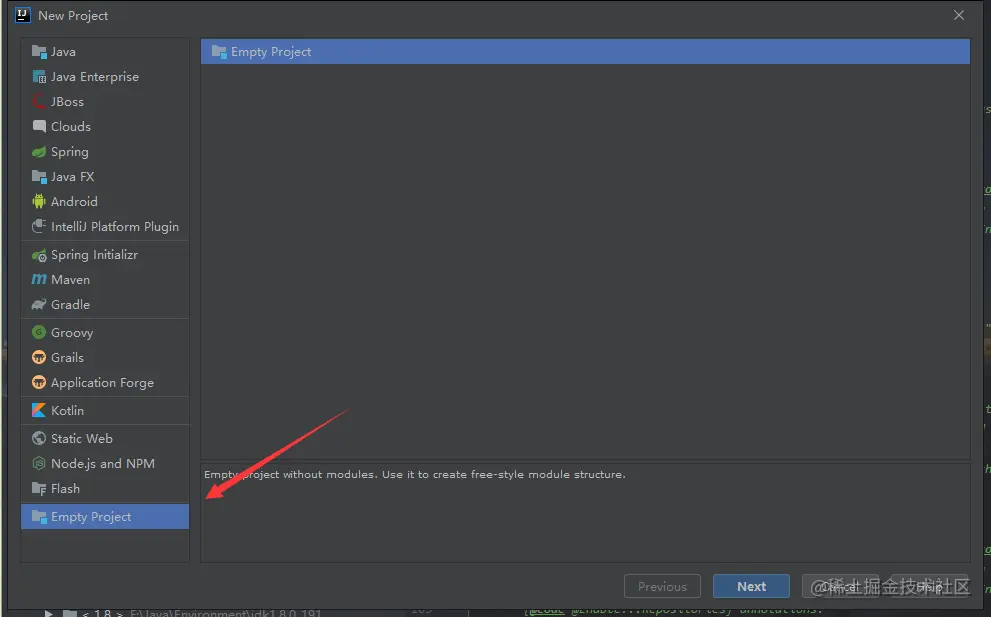
Task: Click the Java FX icon
Action: (x=39, y=177)
